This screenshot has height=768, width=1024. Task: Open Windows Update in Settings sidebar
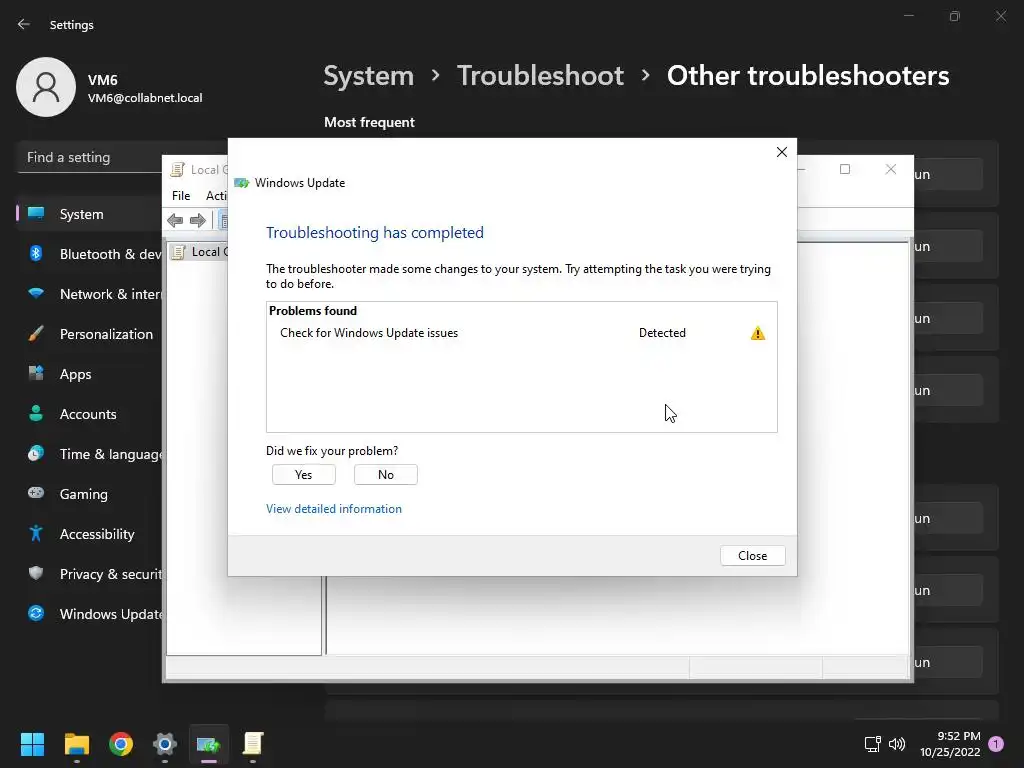(x=89, y=614)
